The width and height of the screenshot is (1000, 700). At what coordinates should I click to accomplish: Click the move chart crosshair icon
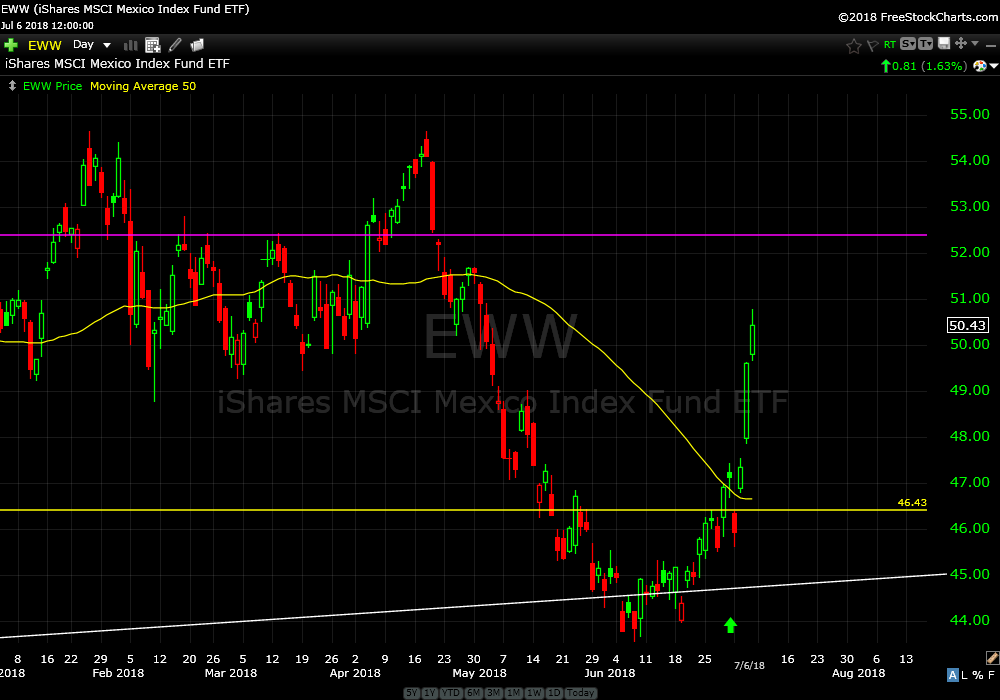[x=961, y=44]
